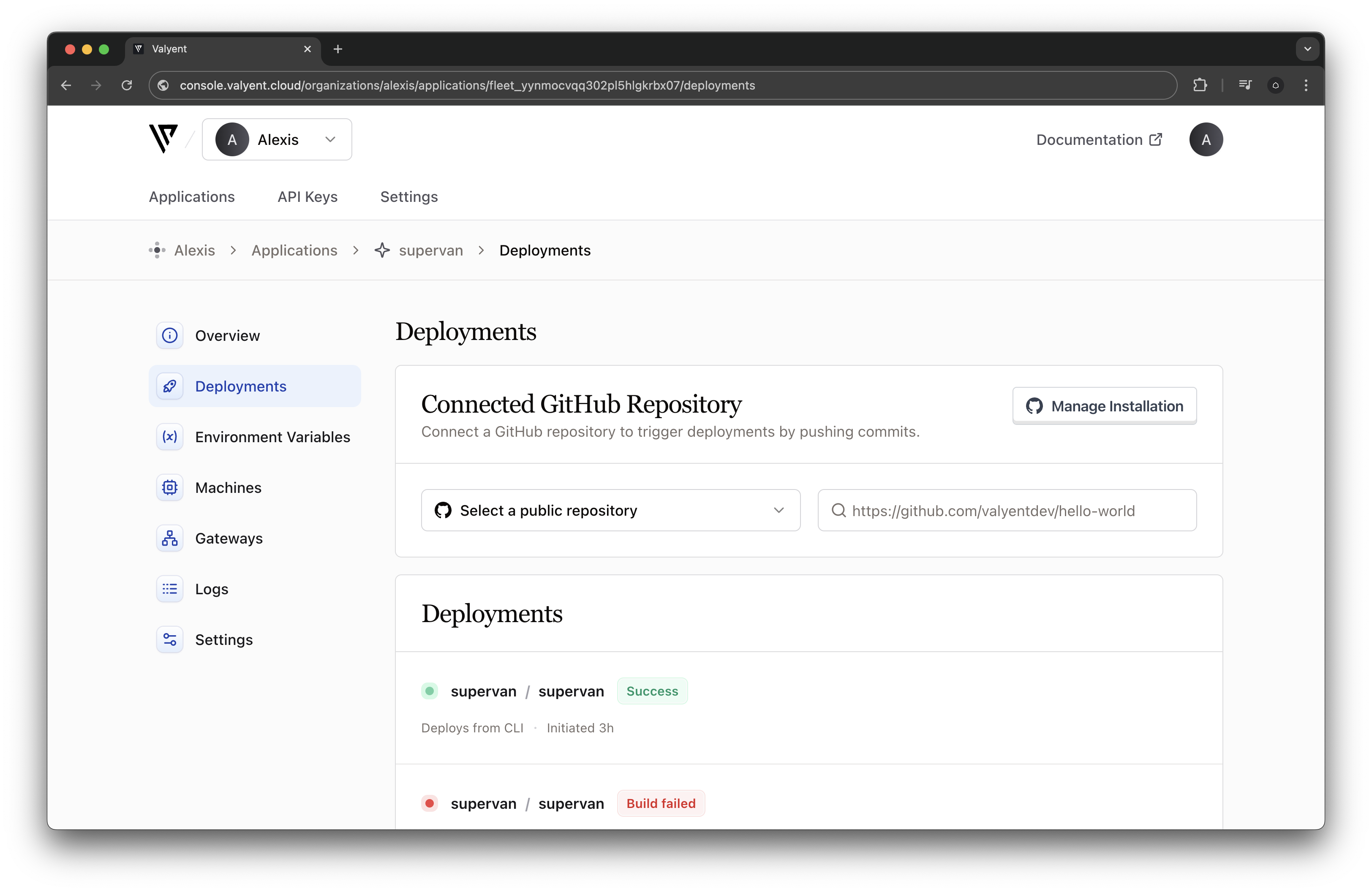Open the Documentation external link
The image size is (1372, 892).
point(1099,139)
